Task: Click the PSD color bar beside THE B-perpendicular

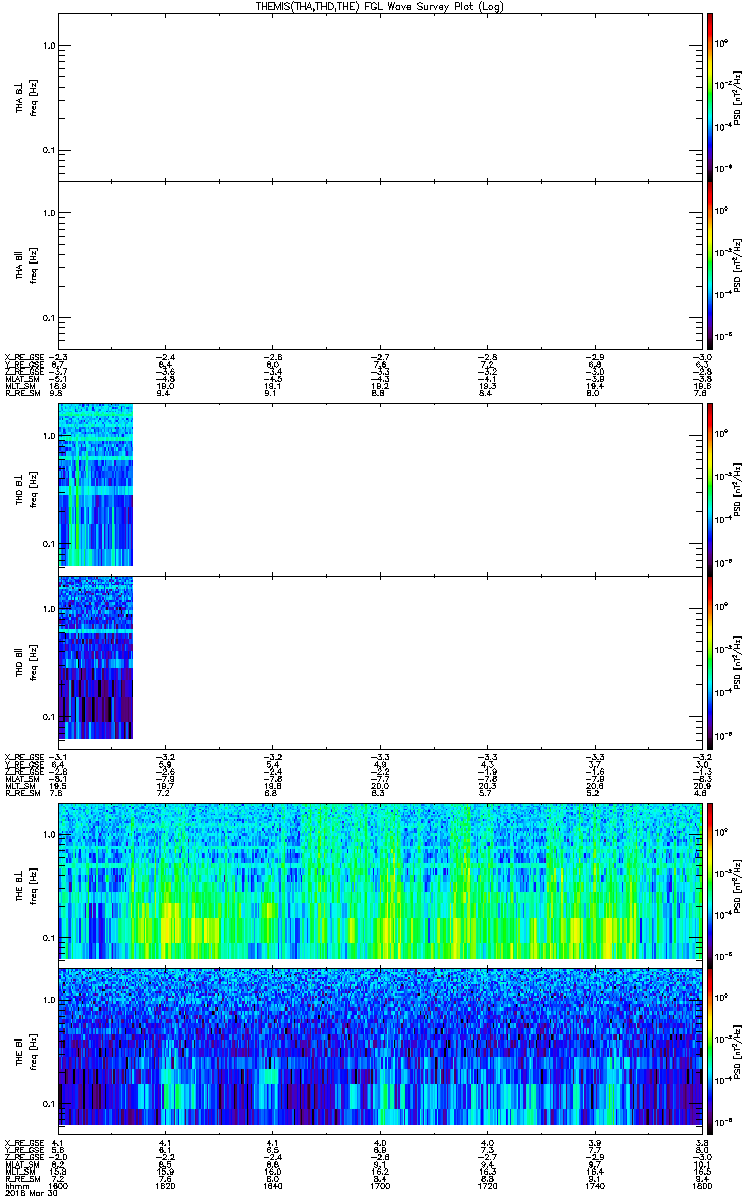Action: (x=710, y=884)
